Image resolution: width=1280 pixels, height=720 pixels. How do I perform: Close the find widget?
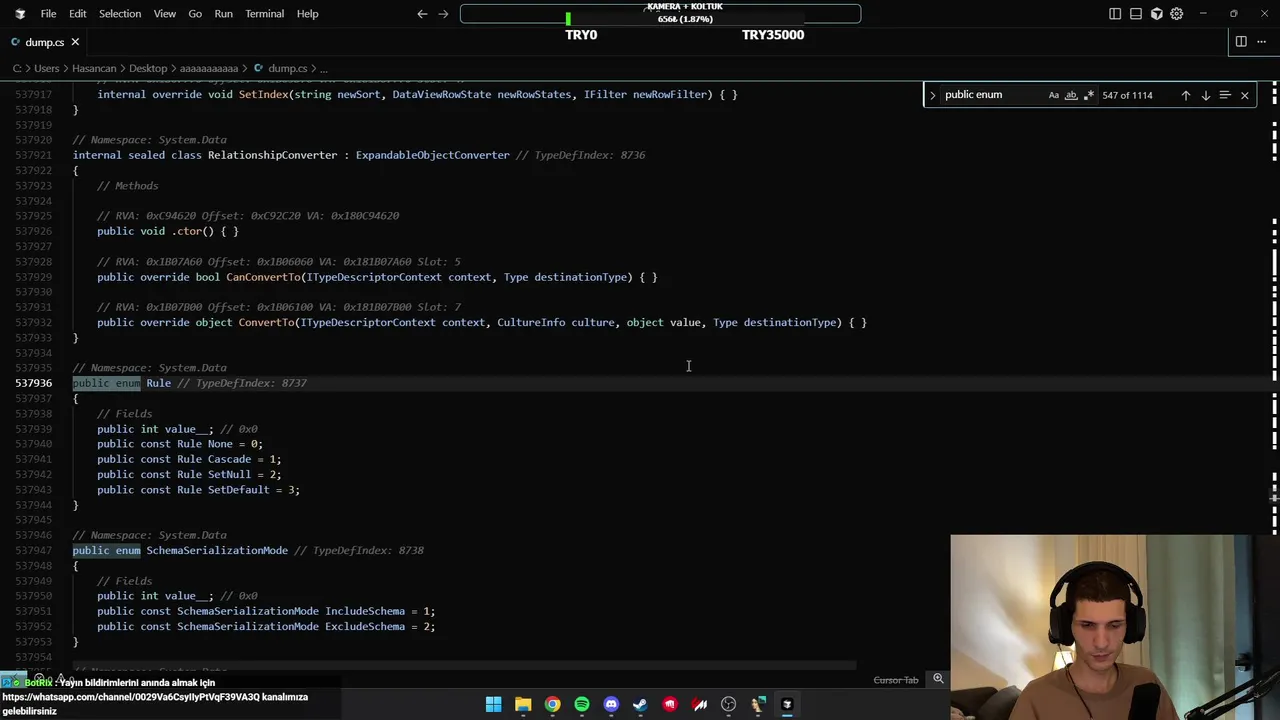click(x=1245, y=95)
